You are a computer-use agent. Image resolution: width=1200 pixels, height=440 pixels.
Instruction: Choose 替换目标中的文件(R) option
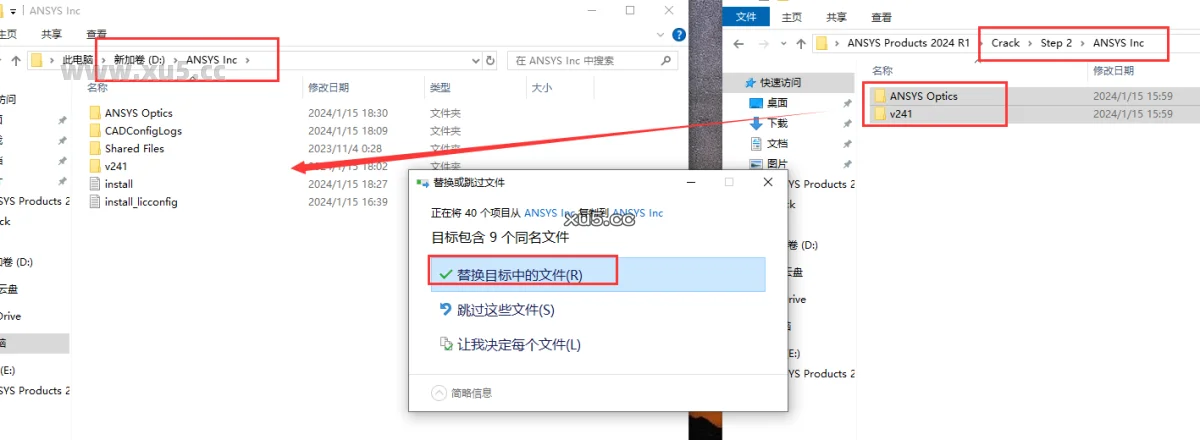coord(519,274)
